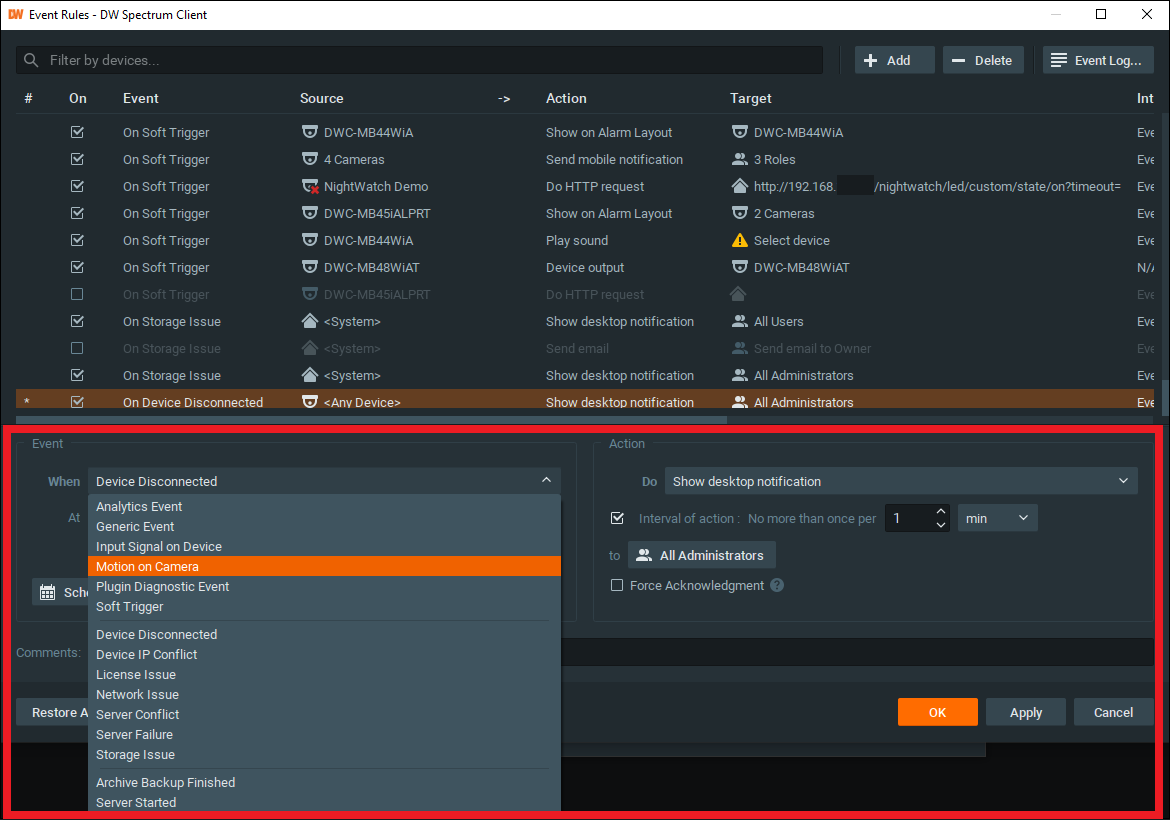Screen dimensions: 1170x820
Task: Open the min time unit dropdown
Action: point(997,517)
